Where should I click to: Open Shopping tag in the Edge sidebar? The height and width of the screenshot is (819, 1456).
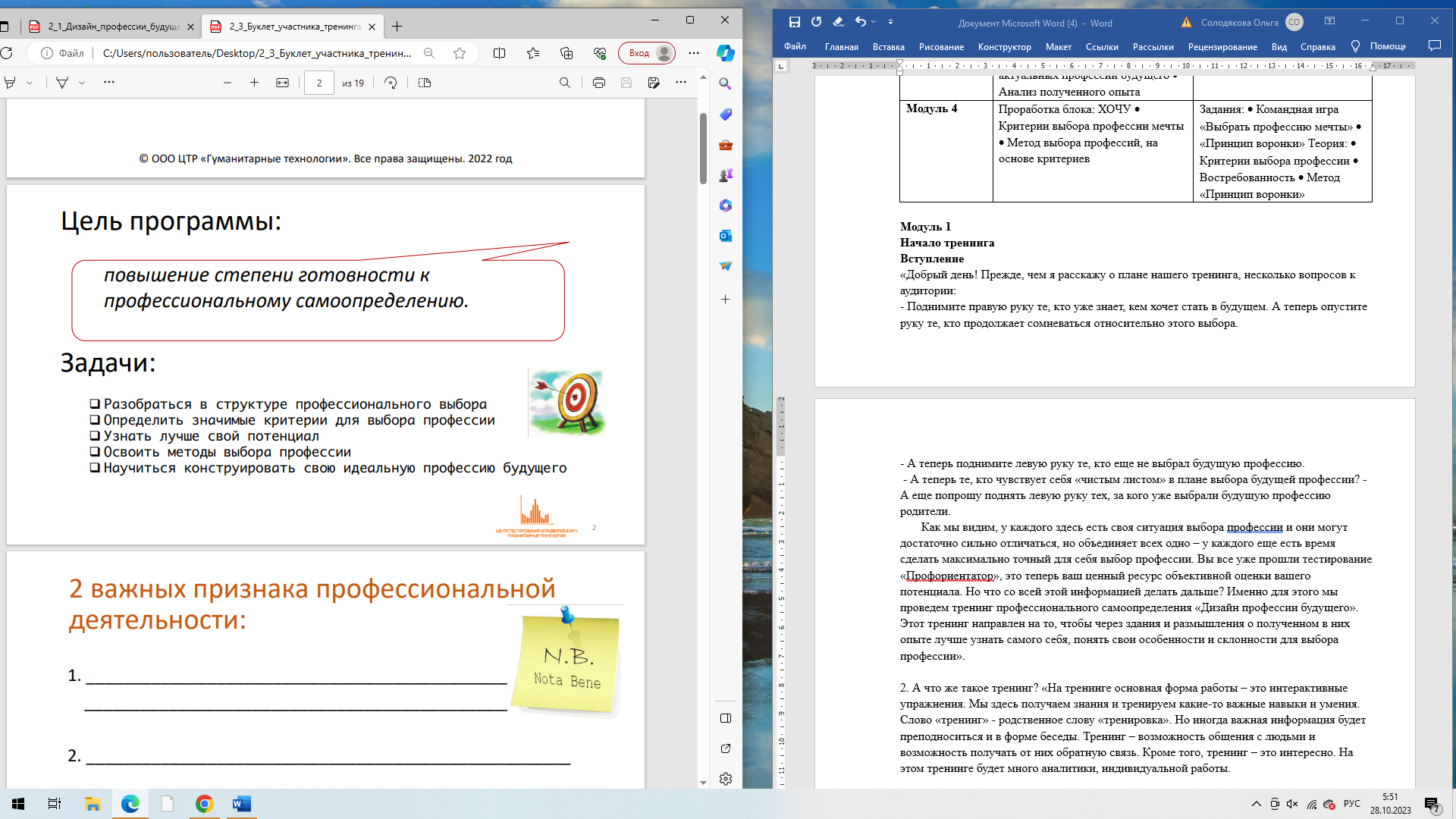click(x=726, y=115)
